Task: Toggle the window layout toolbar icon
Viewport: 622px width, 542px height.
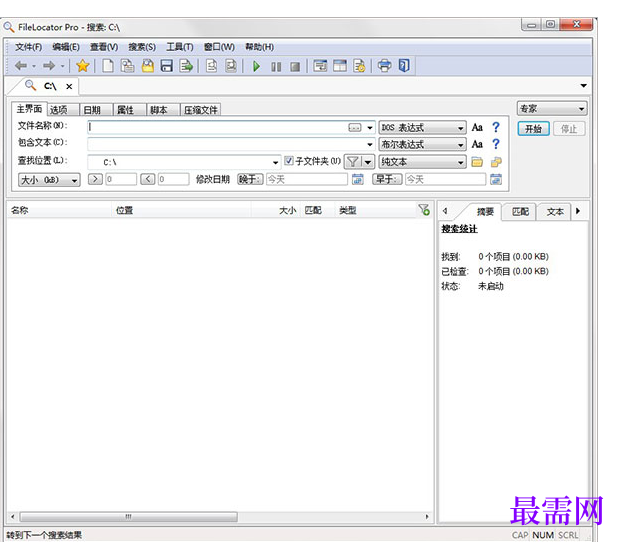Action: [x=340, y=66]
